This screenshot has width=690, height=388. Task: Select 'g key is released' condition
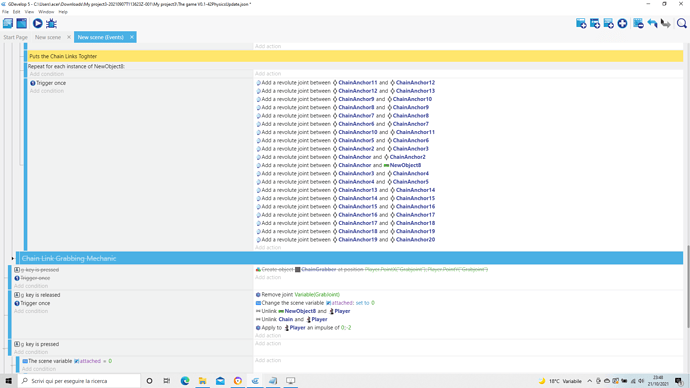tap(37, 295)
